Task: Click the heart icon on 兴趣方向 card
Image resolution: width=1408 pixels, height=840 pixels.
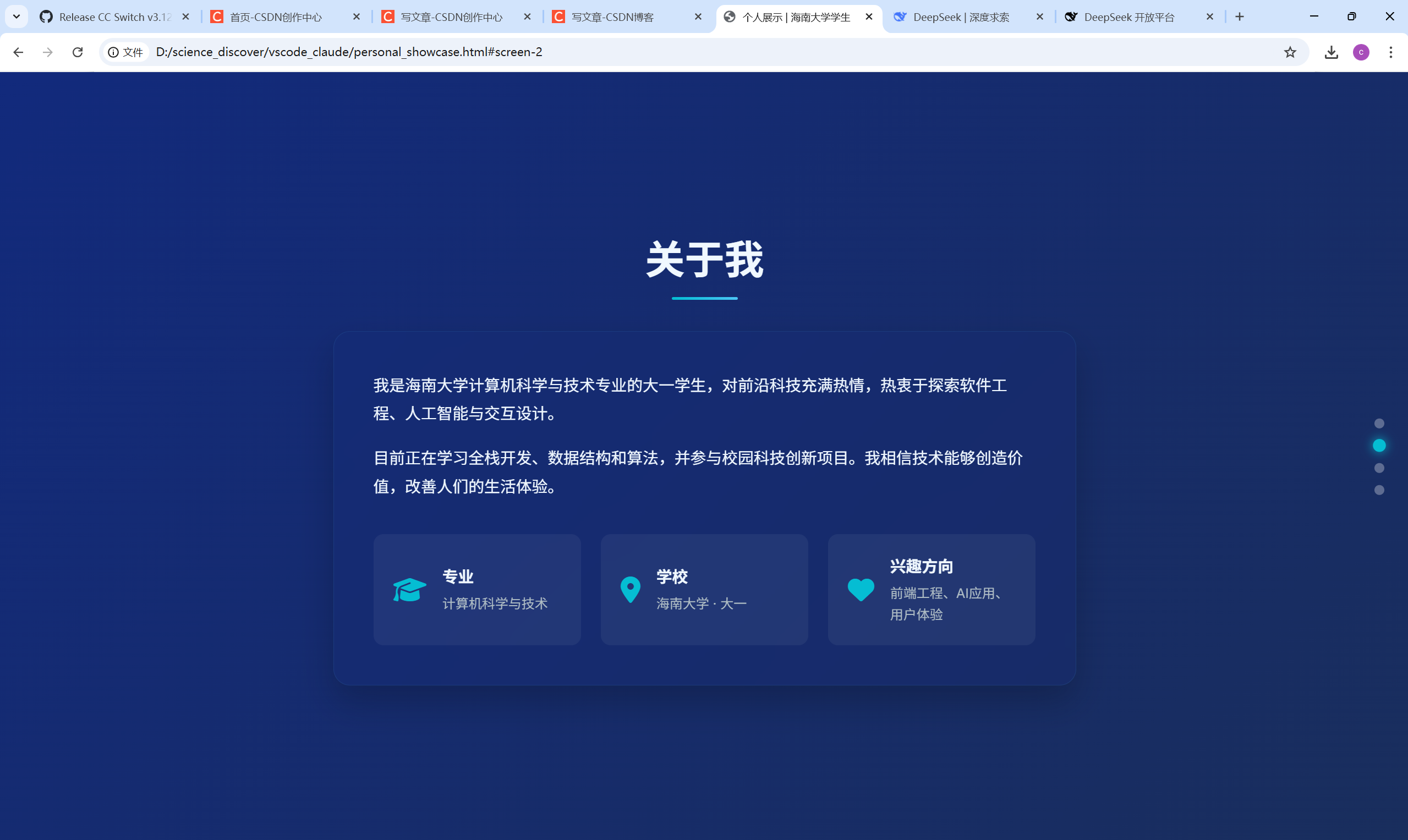Action: tap(860, 589)
